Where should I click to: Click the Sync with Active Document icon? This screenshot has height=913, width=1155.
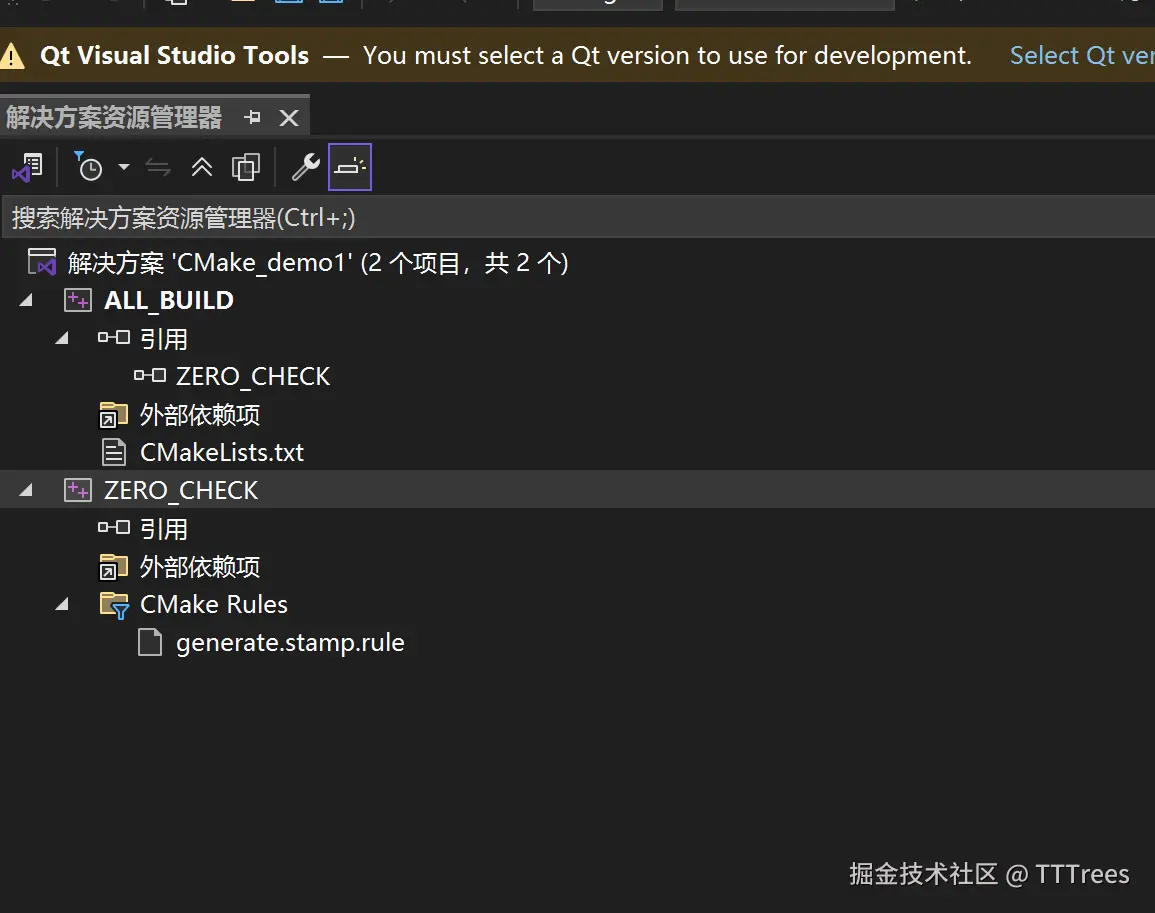coord(158,167)
